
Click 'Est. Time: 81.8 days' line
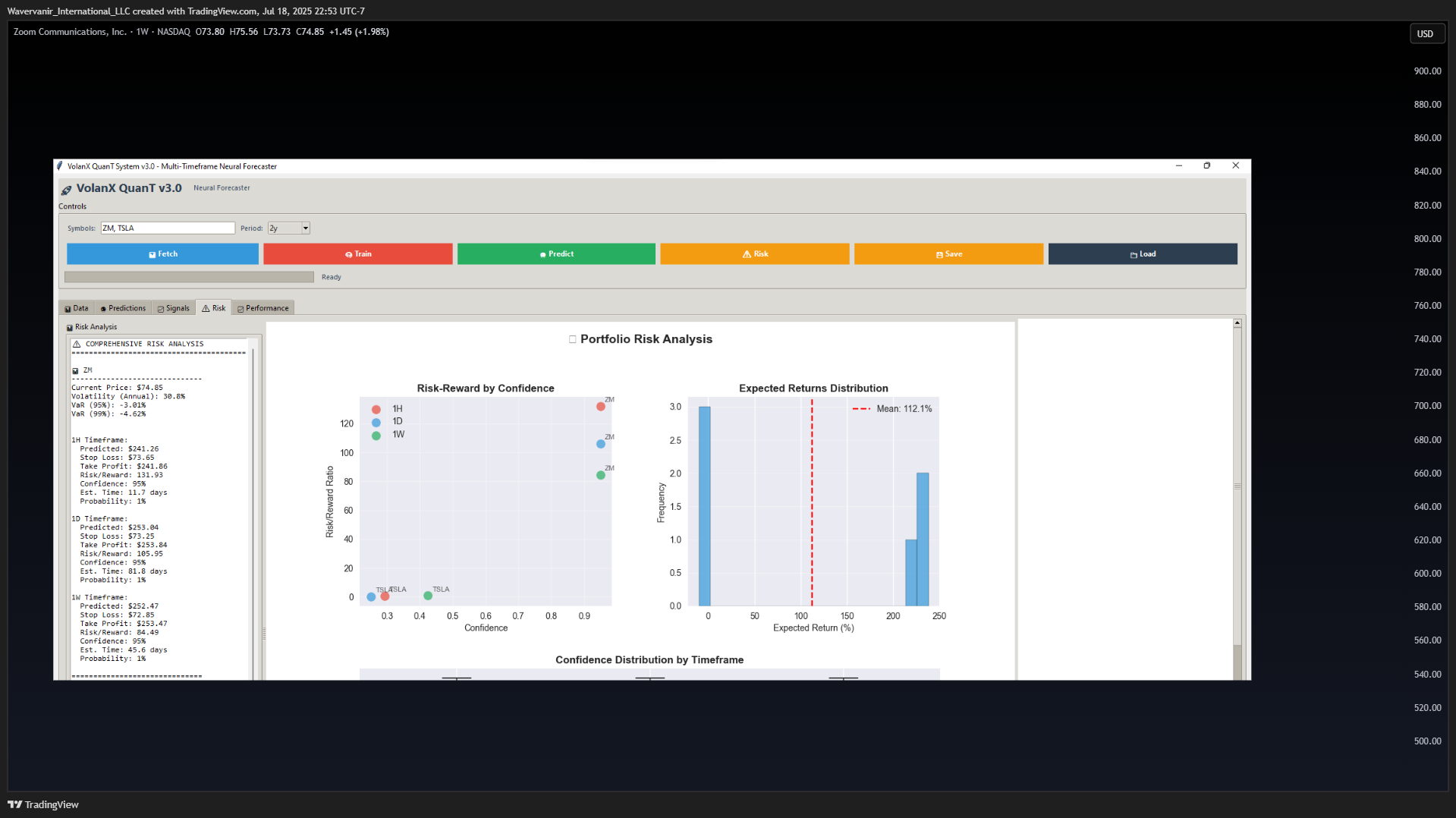pyautogui.click(x=124, y=571)
